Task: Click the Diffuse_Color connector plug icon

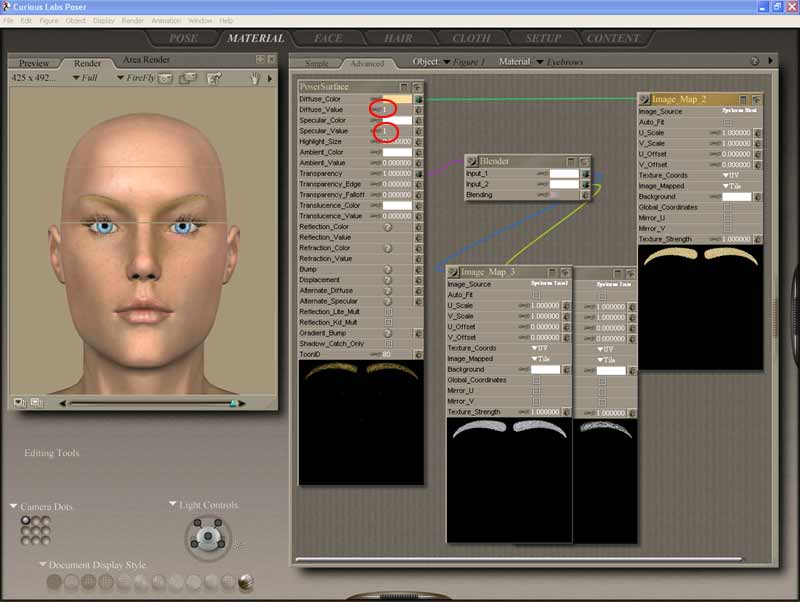Action: point(418,99)
